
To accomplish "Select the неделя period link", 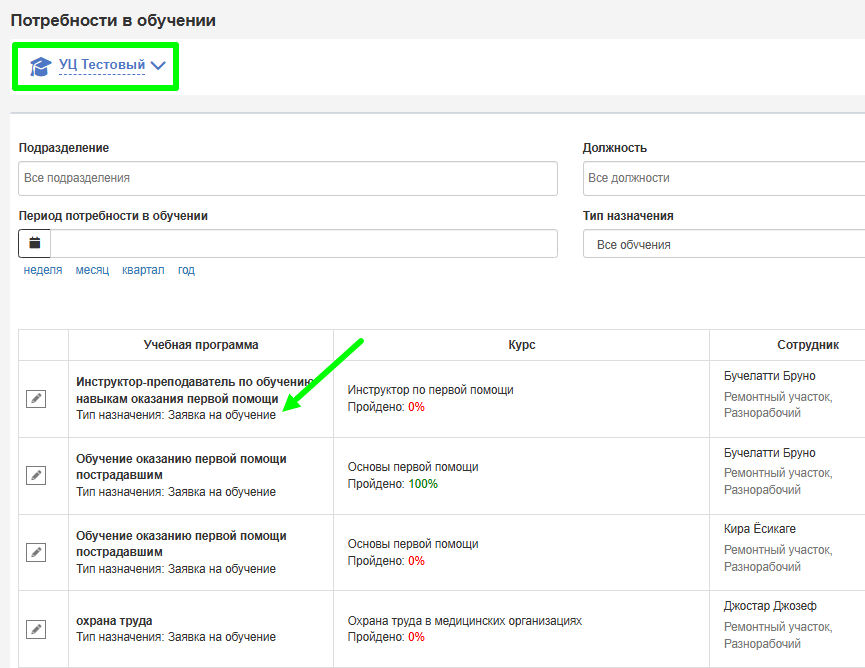I will coord(43,270).
